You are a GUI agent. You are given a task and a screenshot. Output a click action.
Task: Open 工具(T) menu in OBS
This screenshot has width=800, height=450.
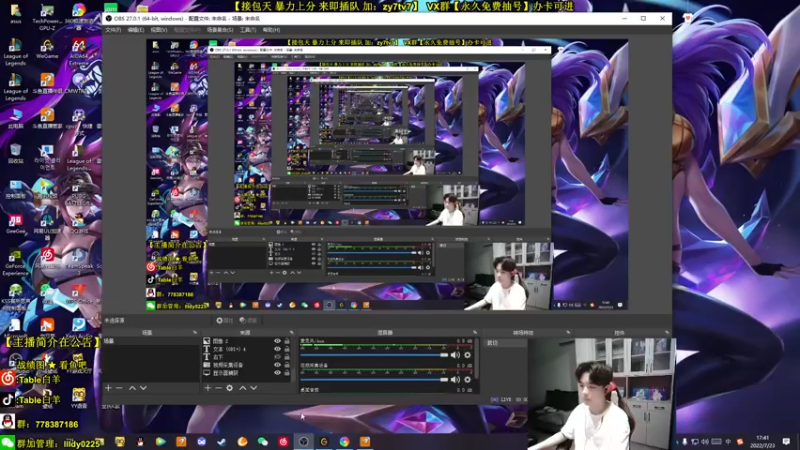[248, 30]
